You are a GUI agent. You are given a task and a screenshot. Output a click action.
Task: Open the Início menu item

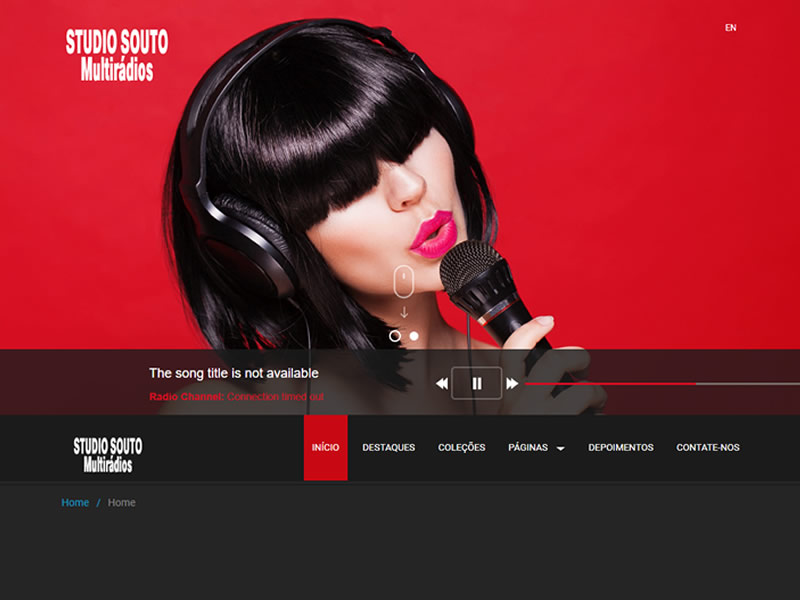326,447
